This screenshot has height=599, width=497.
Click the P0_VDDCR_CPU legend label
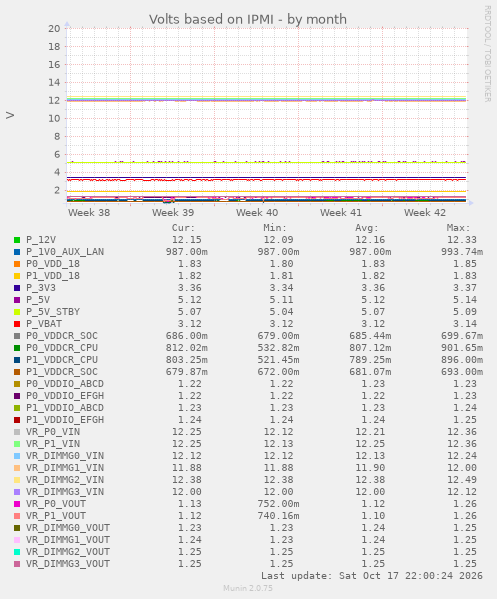coord(62,348)
